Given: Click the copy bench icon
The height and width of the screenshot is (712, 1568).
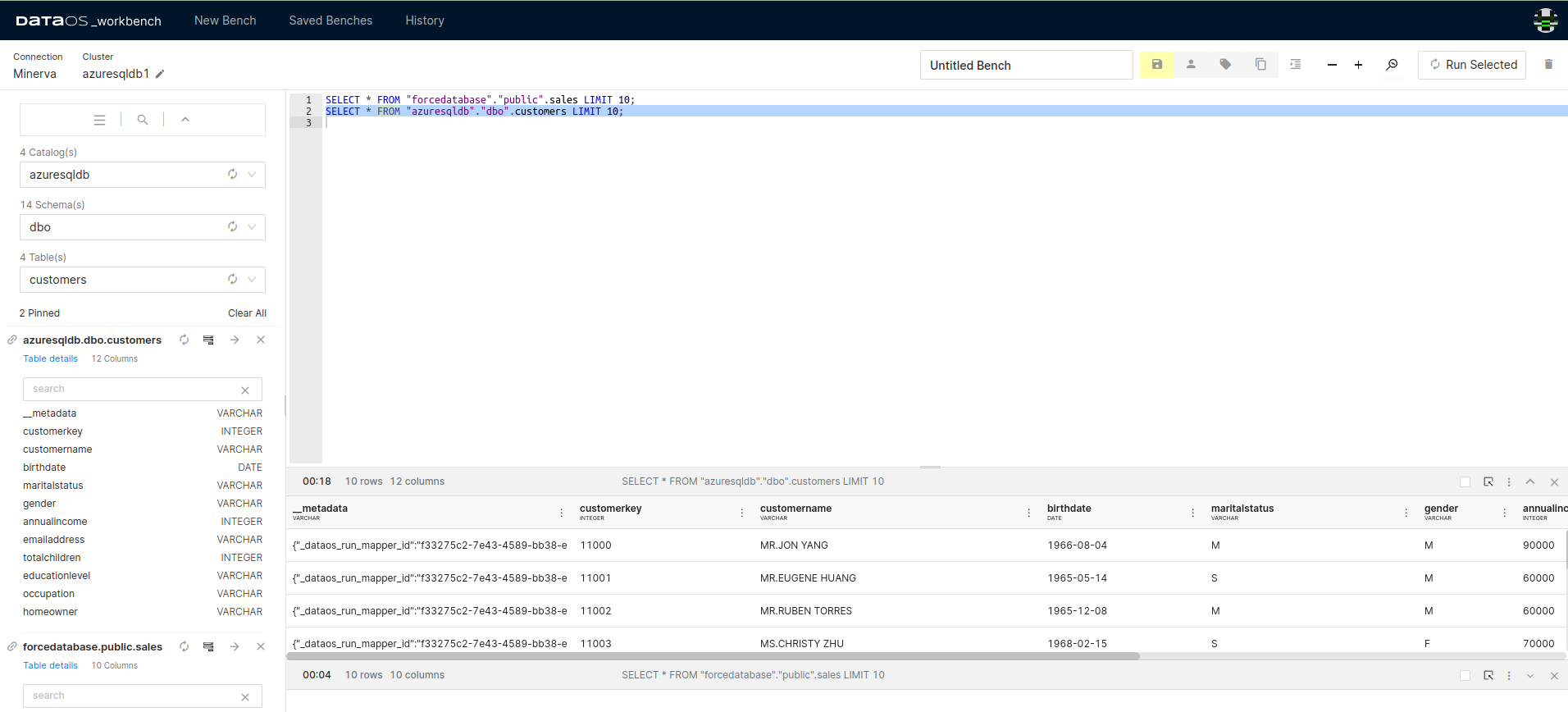Looking at the screenshot, I should pos(1260,65).
